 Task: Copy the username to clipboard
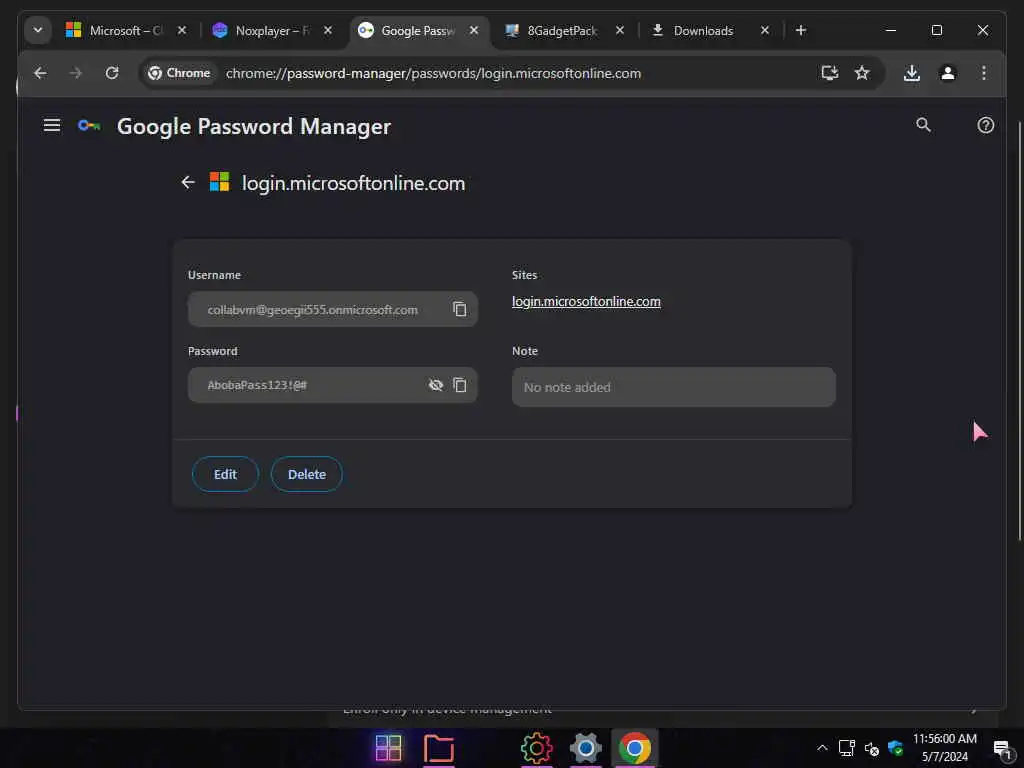pyautogui.click(x=460, y=309)
